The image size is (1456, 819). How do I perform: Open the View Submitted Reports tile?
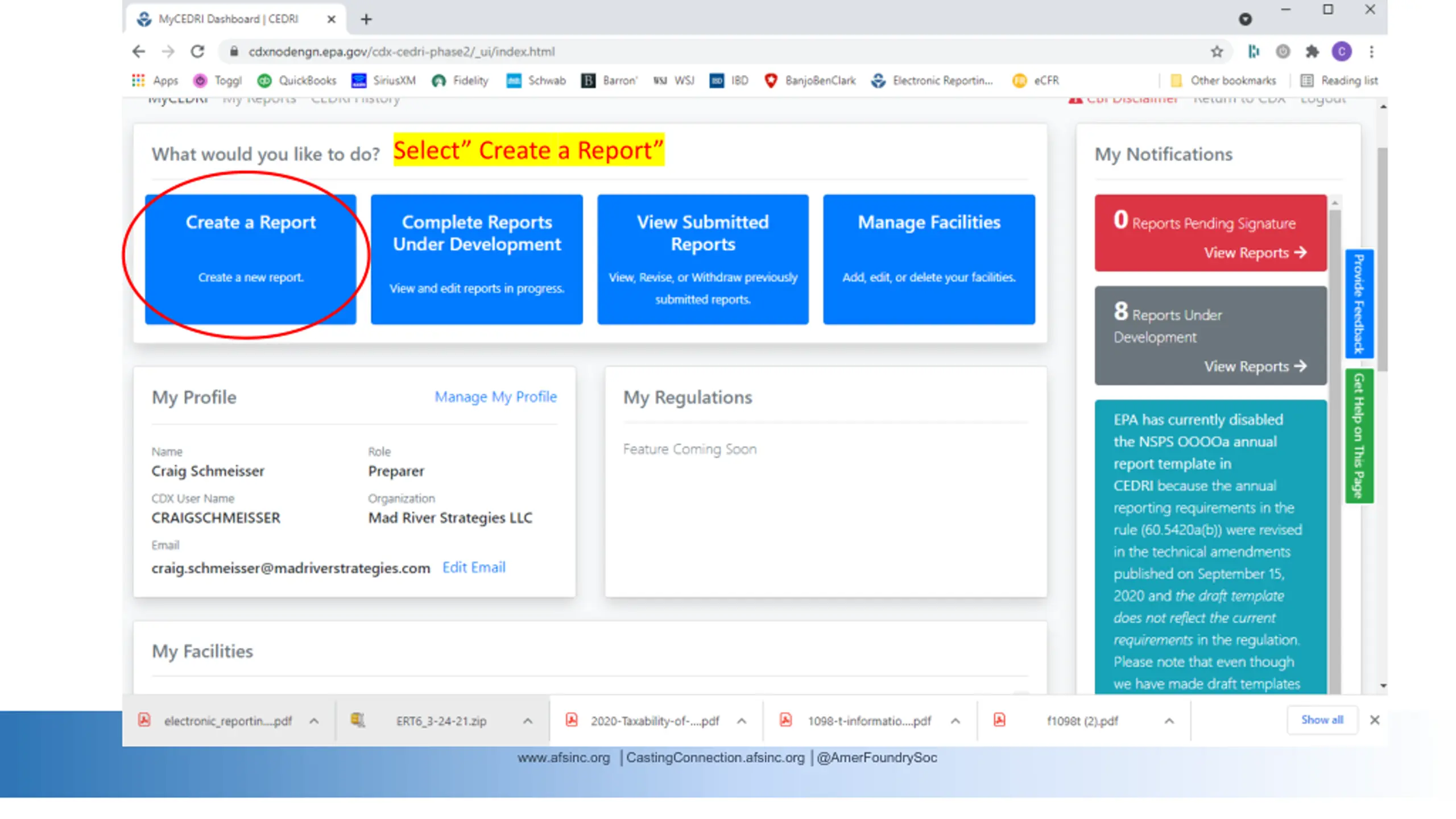coord(702,259)
